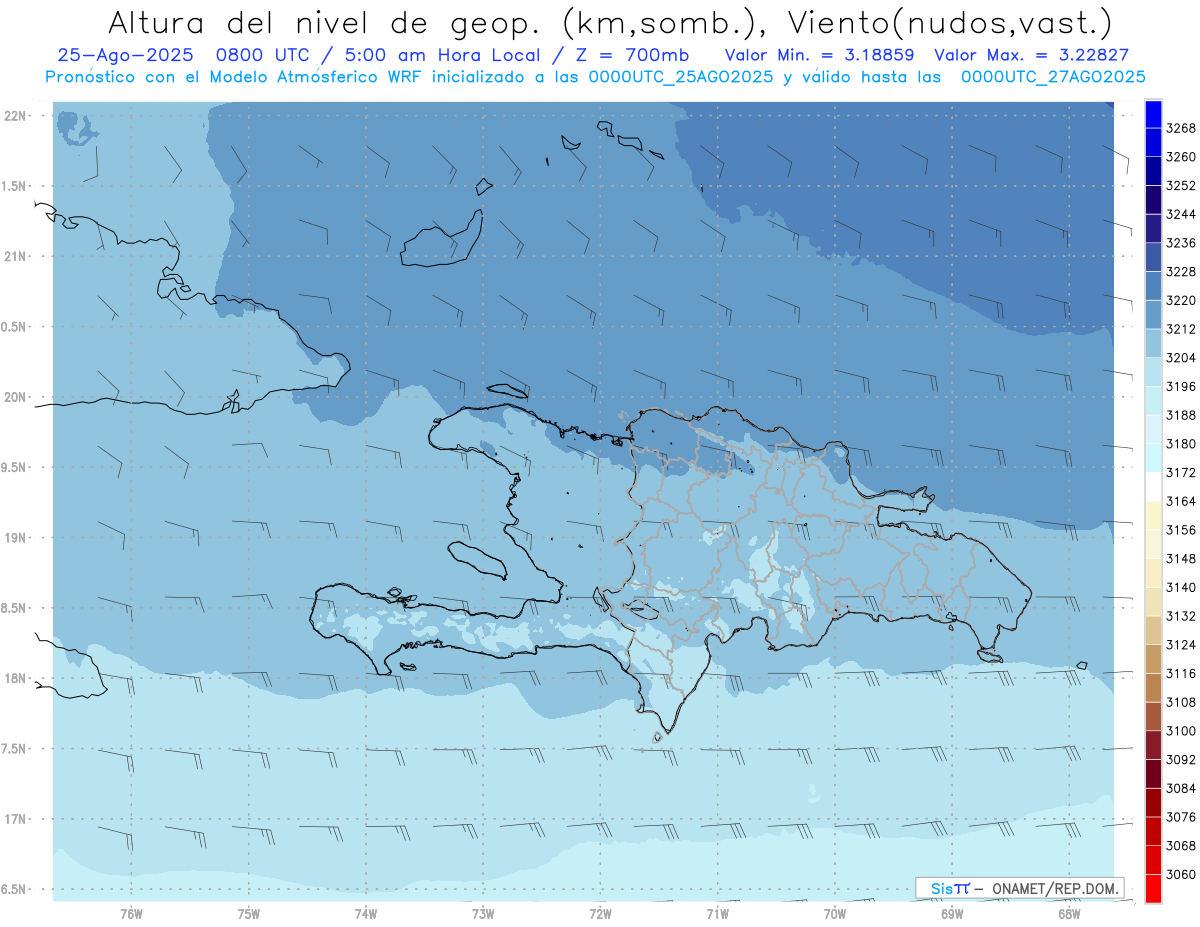The height and width of the screenshot is (927, 1200).
Task: Click the 72W longitude axis label
Action: coord(600,914)
